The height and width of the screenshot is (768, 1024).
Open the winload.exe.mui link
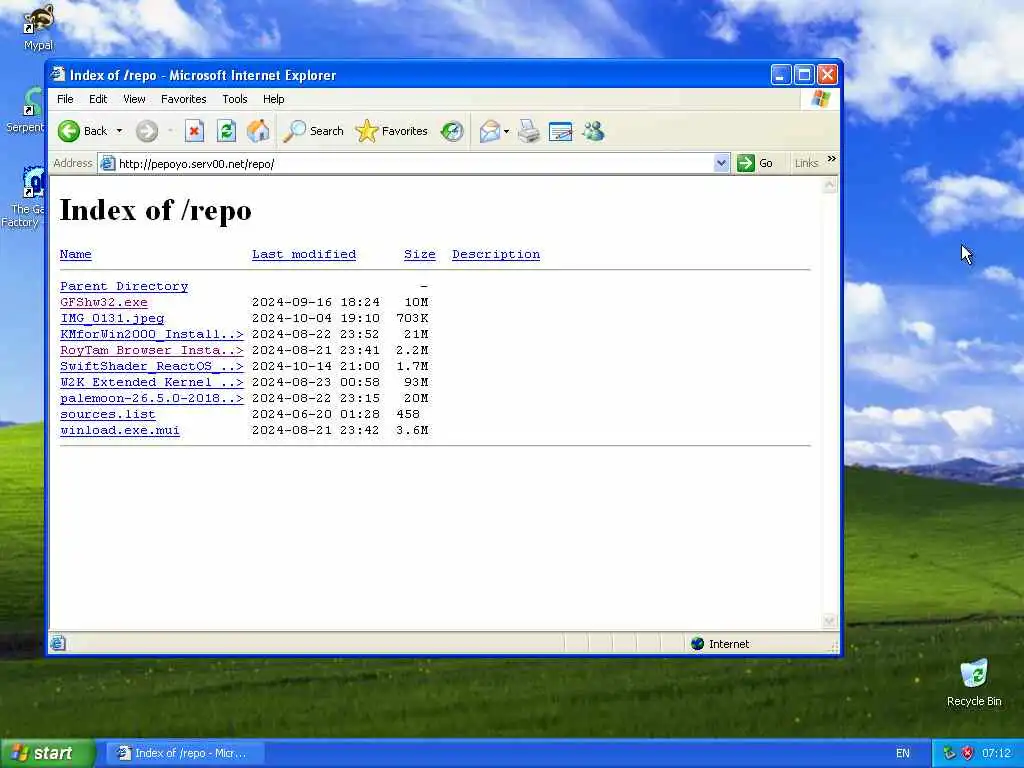coord(120,430)
